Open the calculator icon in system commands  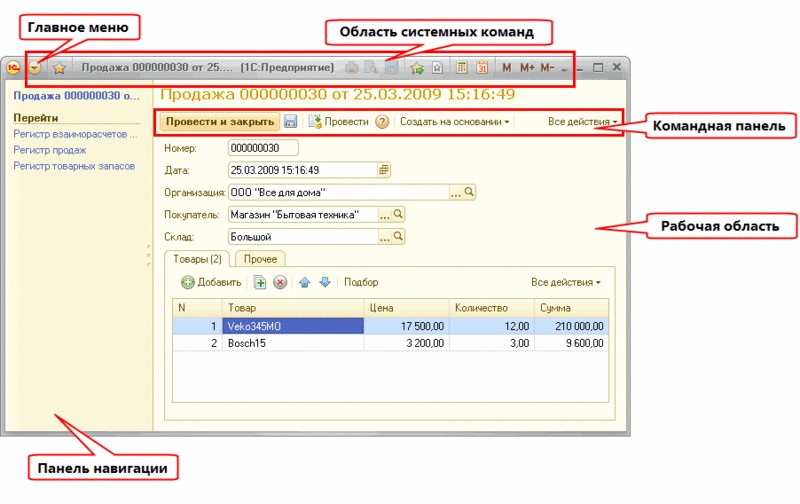pyautogui.click(x=462, y=67)
